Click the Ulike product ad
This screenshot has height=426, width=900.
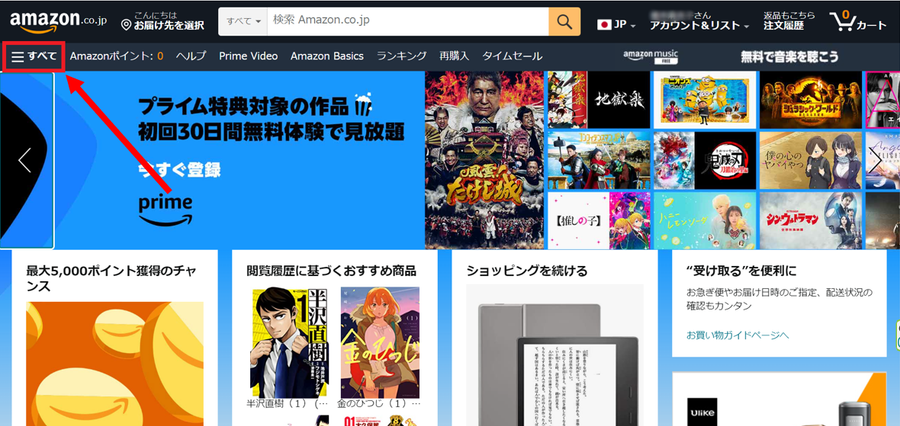pos(779,399)
